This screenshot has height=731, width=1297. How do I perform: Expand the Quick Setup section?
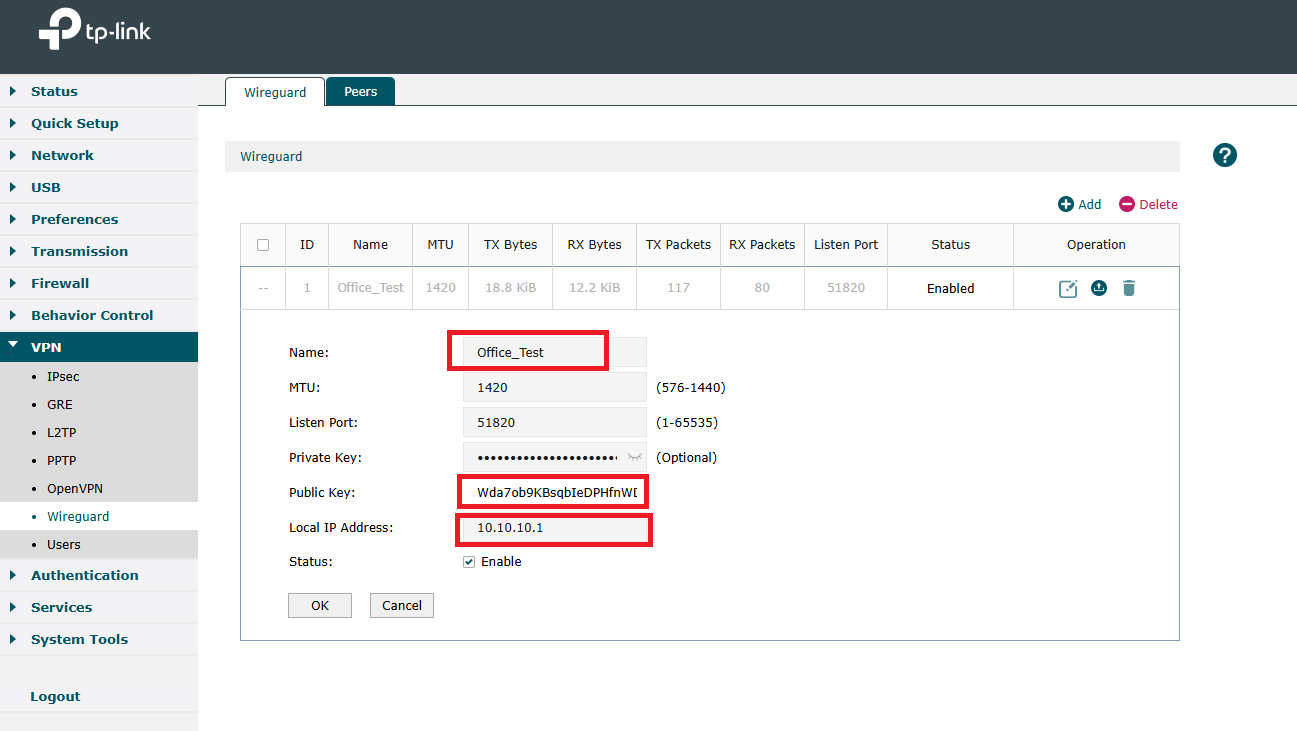[x=99, y=123]
